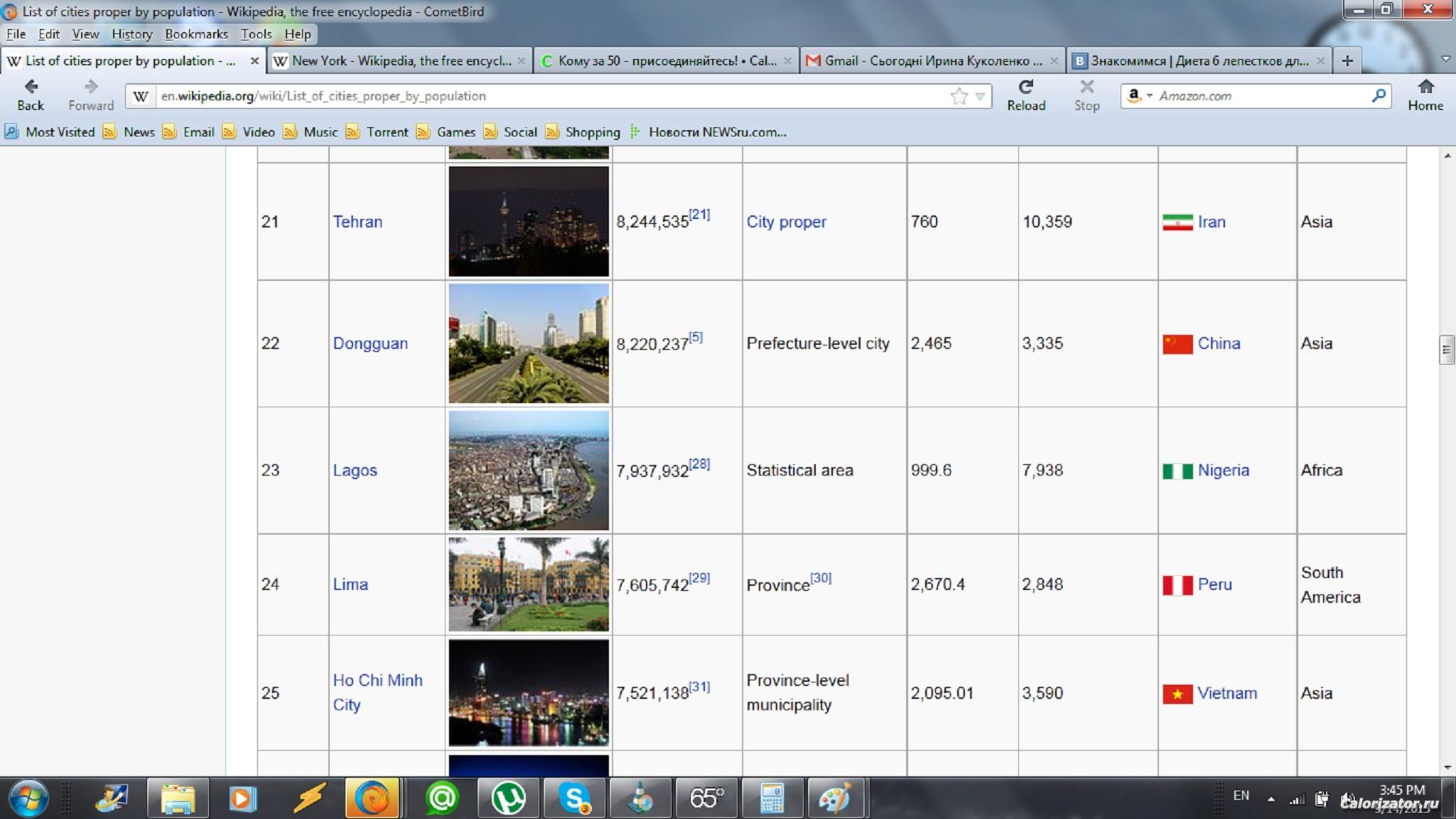Open uTorrent from the taskbar
This screenshot has height=819, width=1456.
(x=508, y=798)
